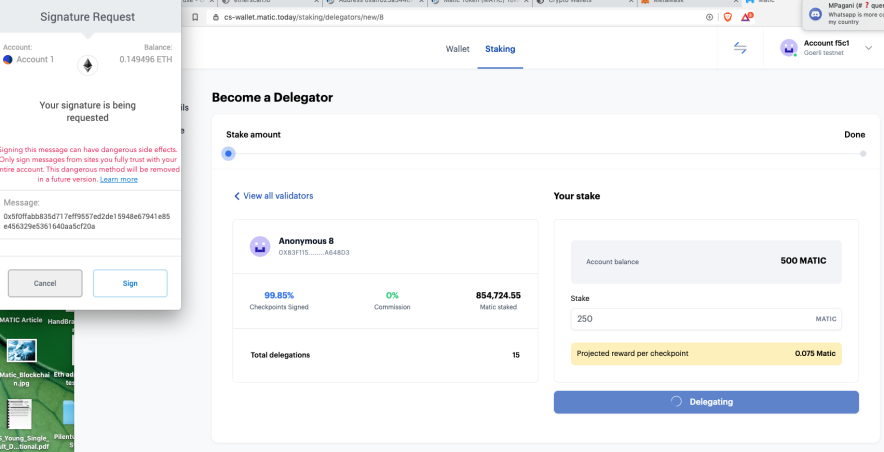Click the Stake amount progress step dot
The image size is (884, 452).
pos(228,153)
